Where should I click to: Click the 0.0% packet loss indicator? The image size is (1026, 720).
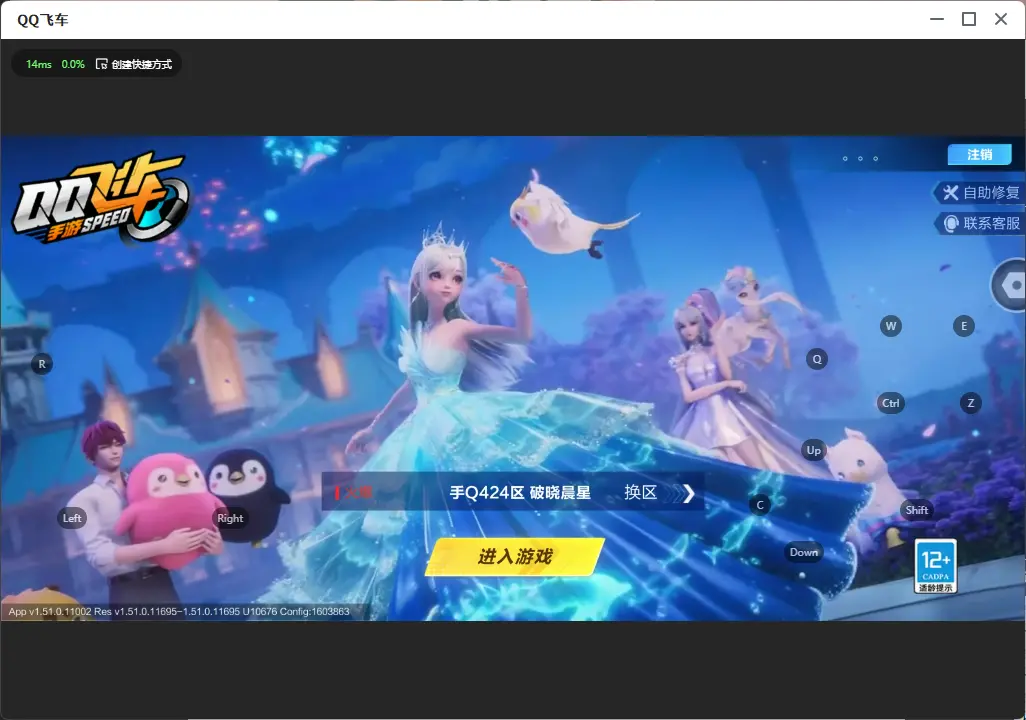pyautogui.click(x=73, y=64)
